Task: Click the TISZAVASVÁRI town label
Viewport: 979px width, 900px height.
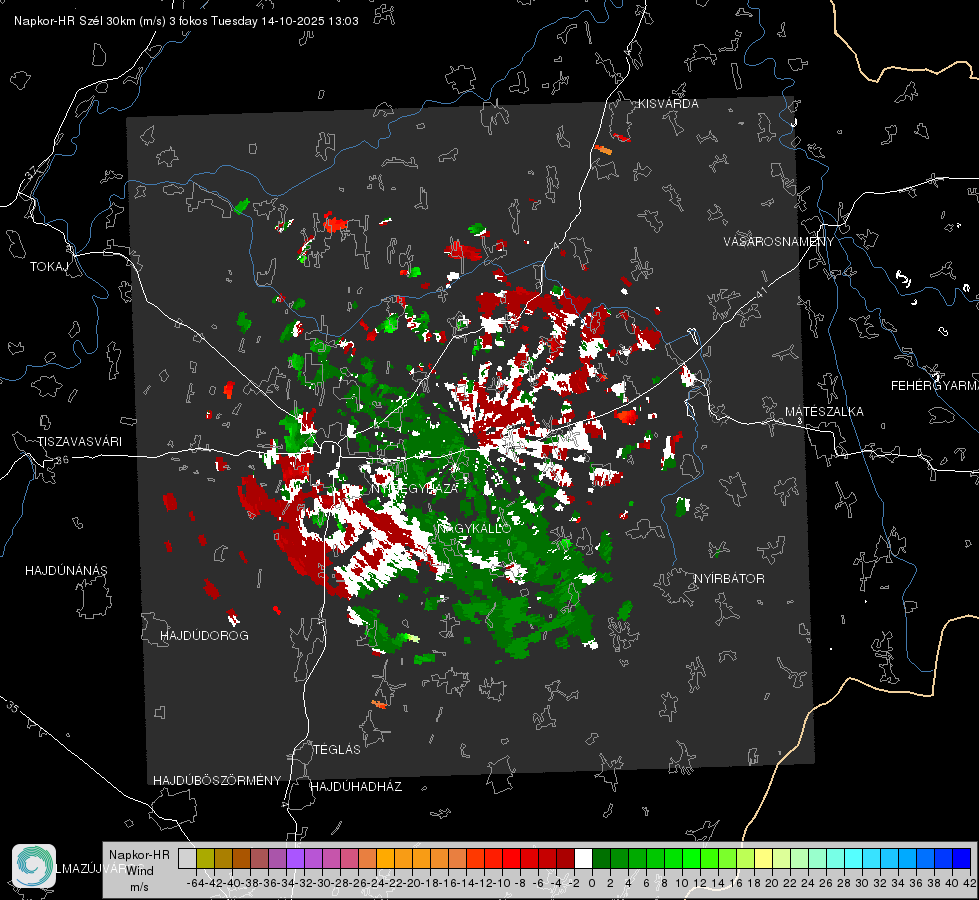Action: click(79, 442)
